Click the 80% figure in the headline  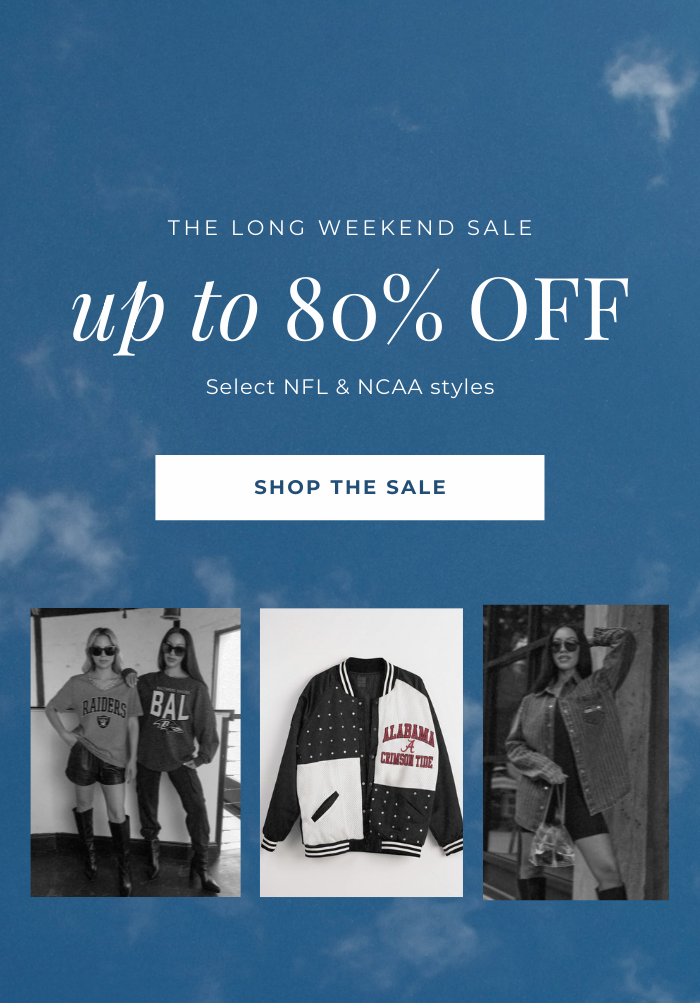[364, 309]
